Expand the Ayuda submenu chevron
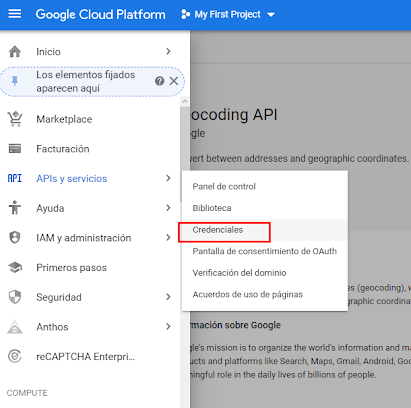411x408 pixels. click(x=168, y=208)
